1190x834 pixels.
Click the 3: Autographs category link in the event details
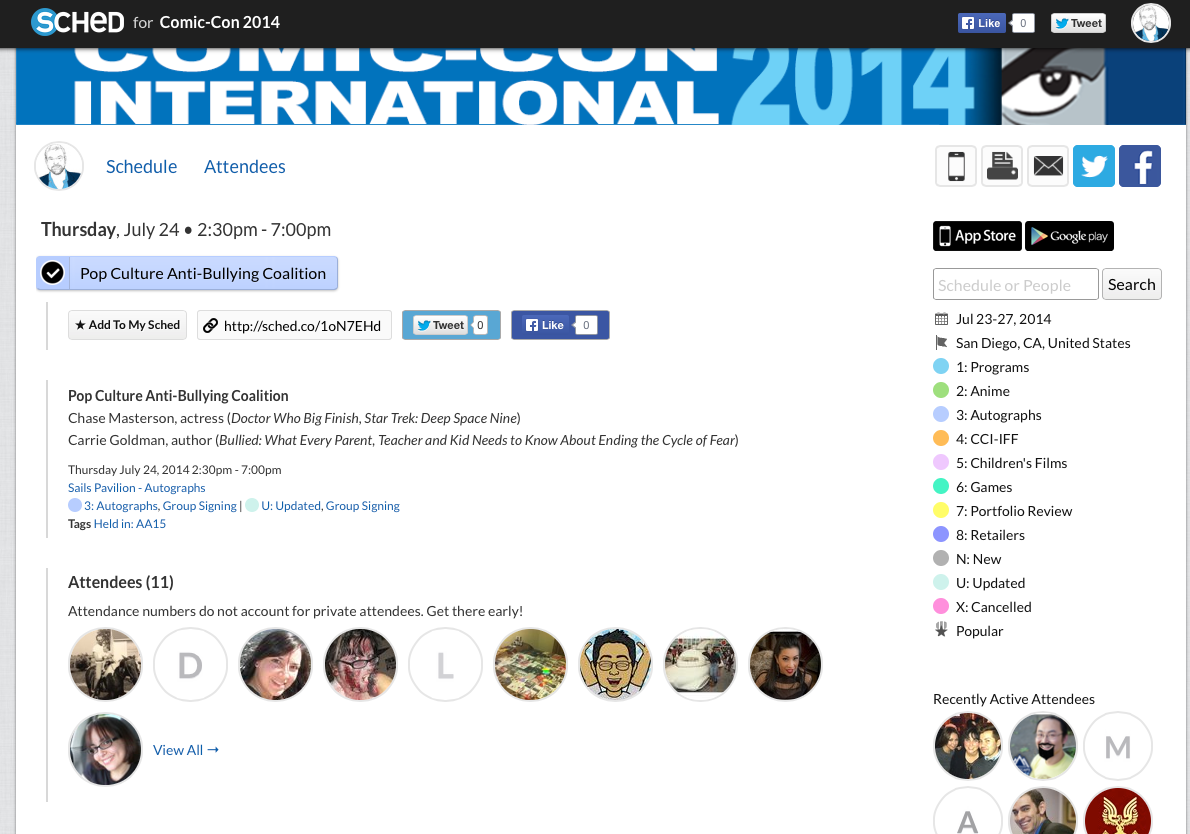121,505
